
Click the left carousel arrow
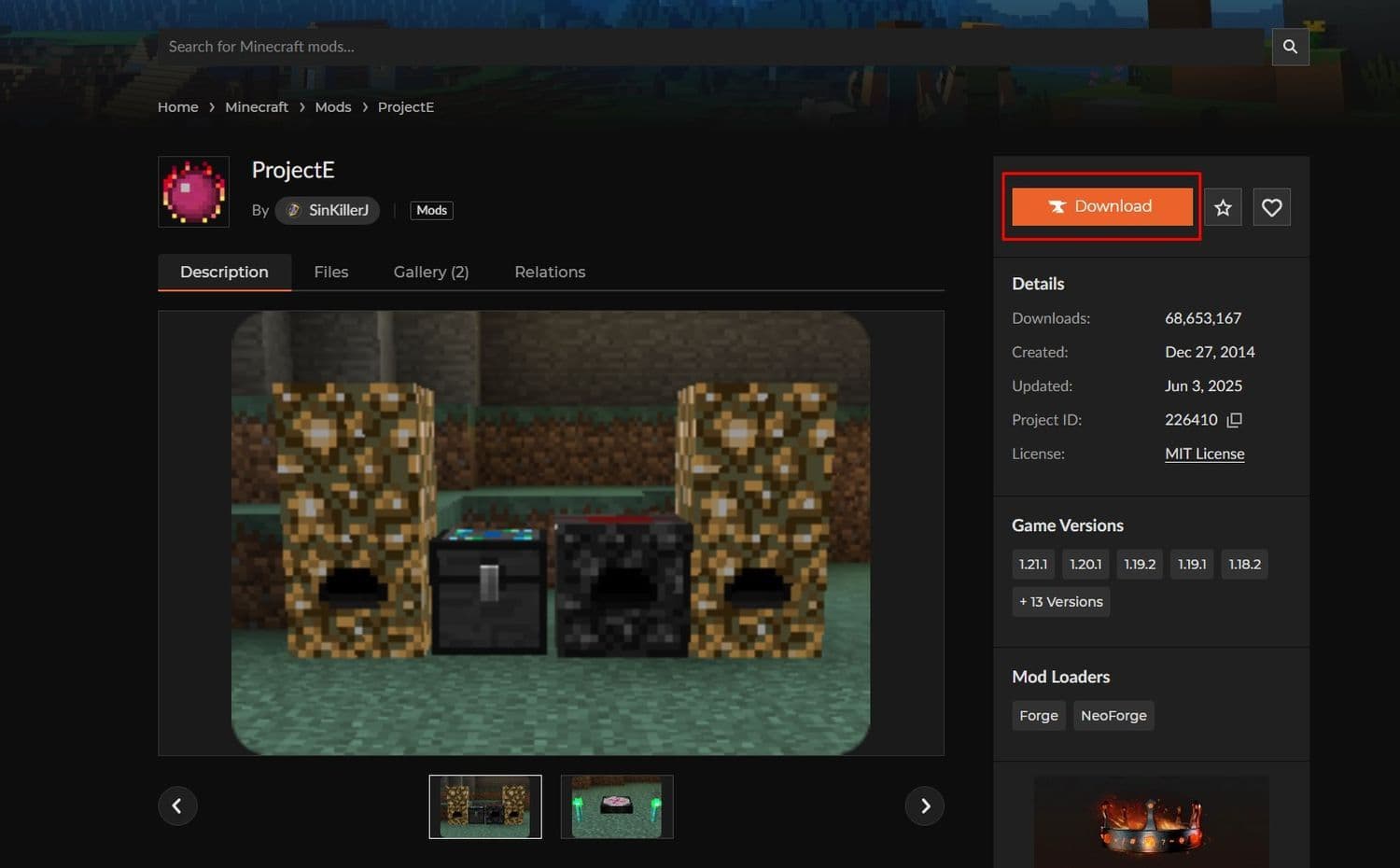coord(177,805)
